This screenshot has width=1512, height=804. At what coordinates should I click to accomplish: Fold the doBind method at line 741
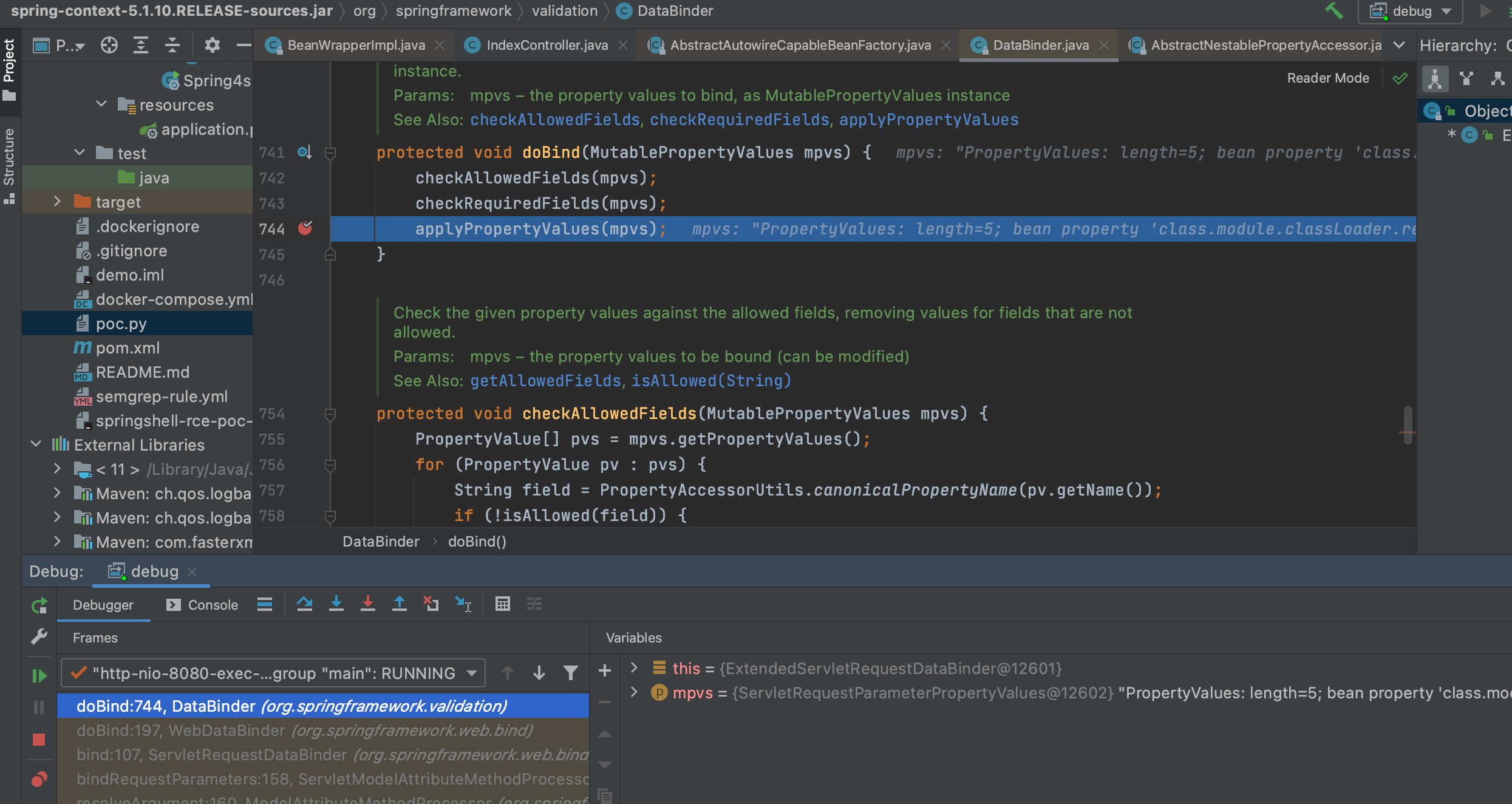point(330,153)
